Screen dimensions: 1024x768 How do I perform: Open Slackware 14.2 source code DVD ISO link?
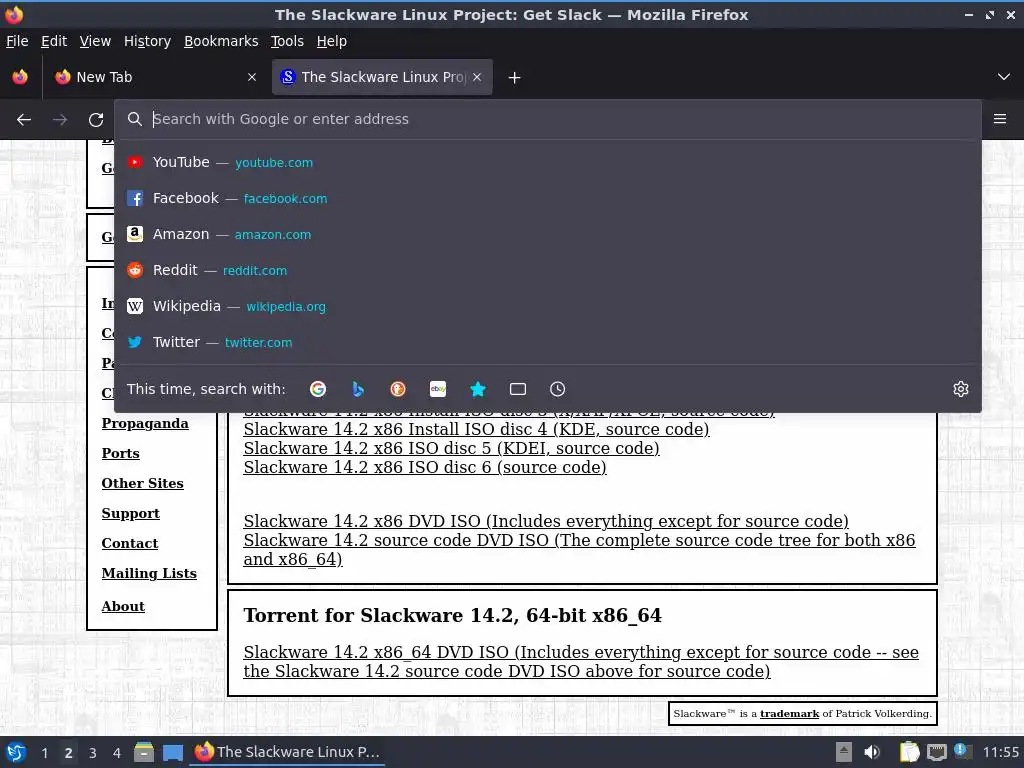(579, 550)
